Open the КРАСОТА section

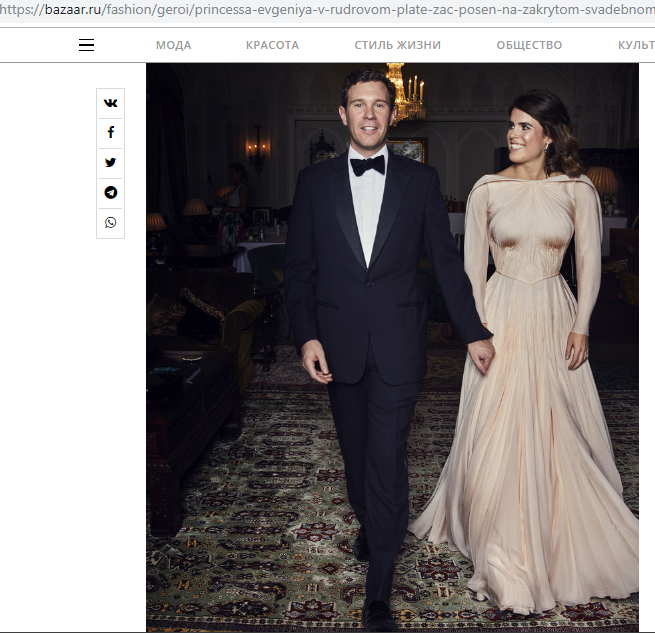[x=272, y=45]
